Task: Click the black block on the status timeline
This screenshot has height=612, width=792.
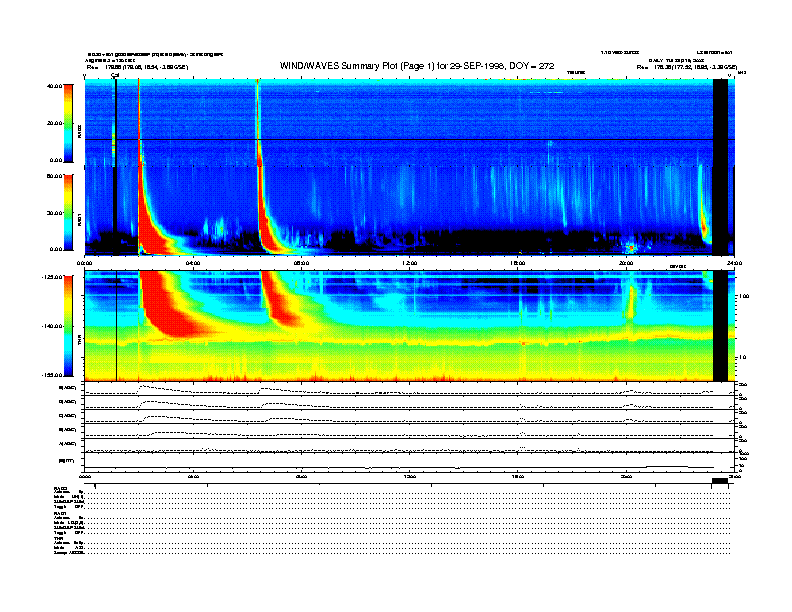Action: coord(720,481)
